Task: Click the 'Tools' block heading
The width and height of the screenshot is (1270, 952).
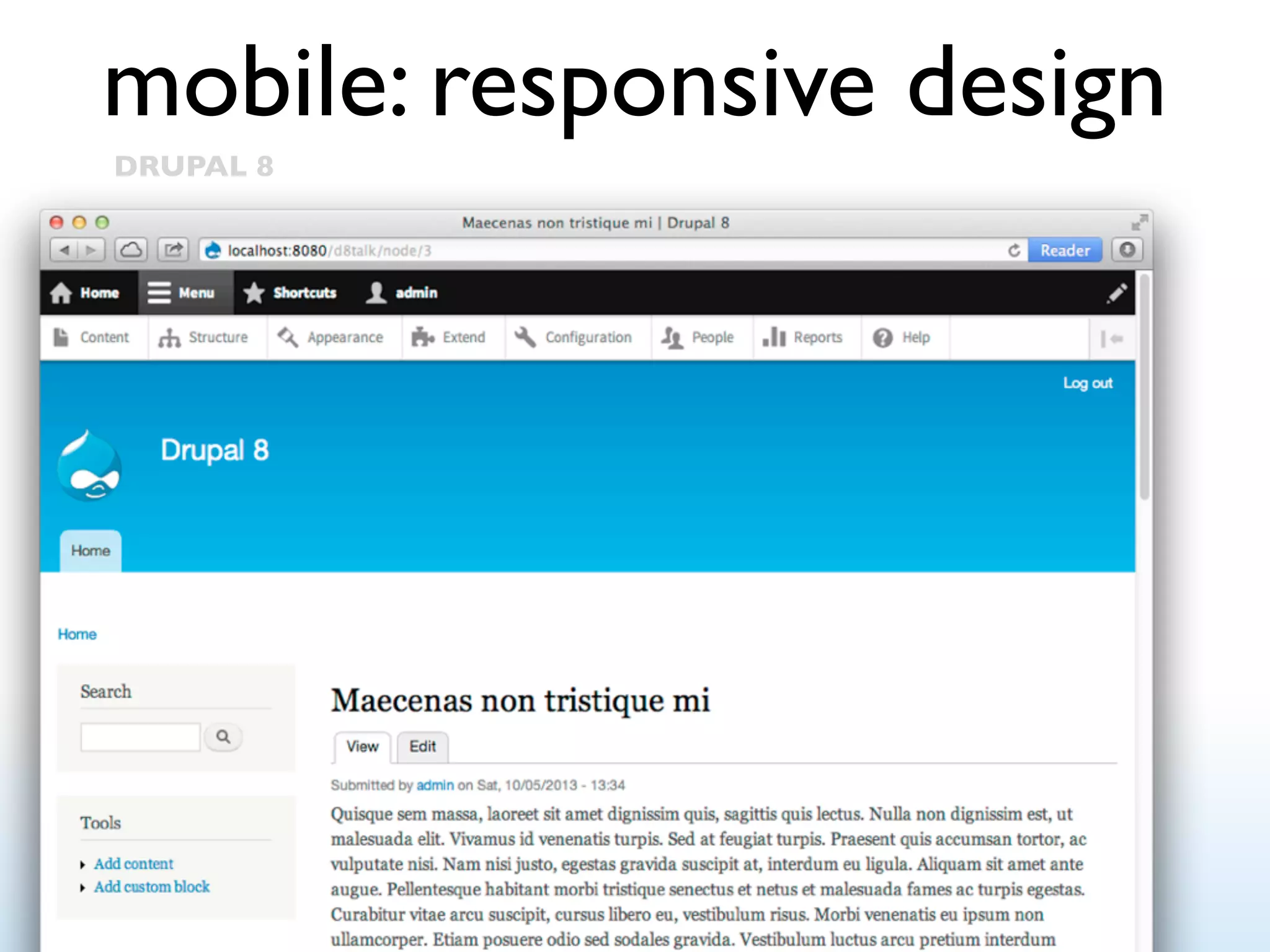Action: (x=100, y=823)
